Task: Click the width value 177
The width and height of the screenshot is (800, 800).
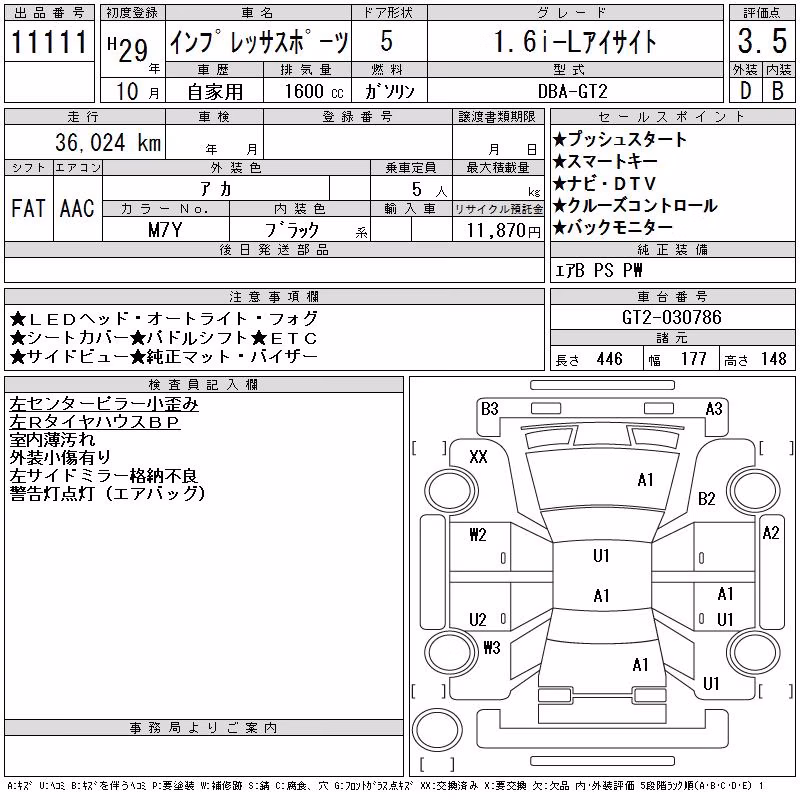Action: click(x=693, y=359)
